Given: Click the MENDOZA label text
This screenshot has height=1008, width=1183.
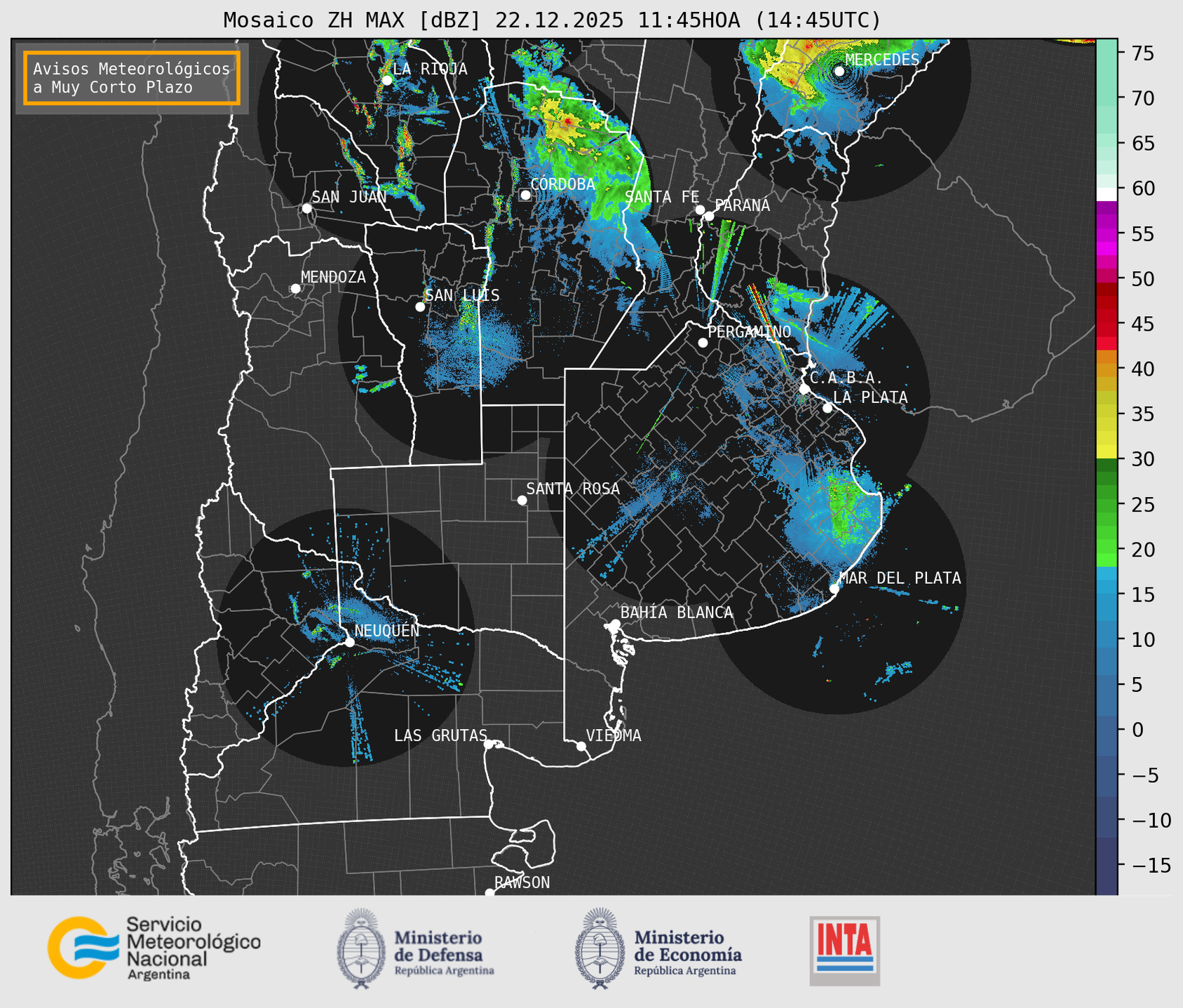Looking at the screenshot, I should coord(333,277).
